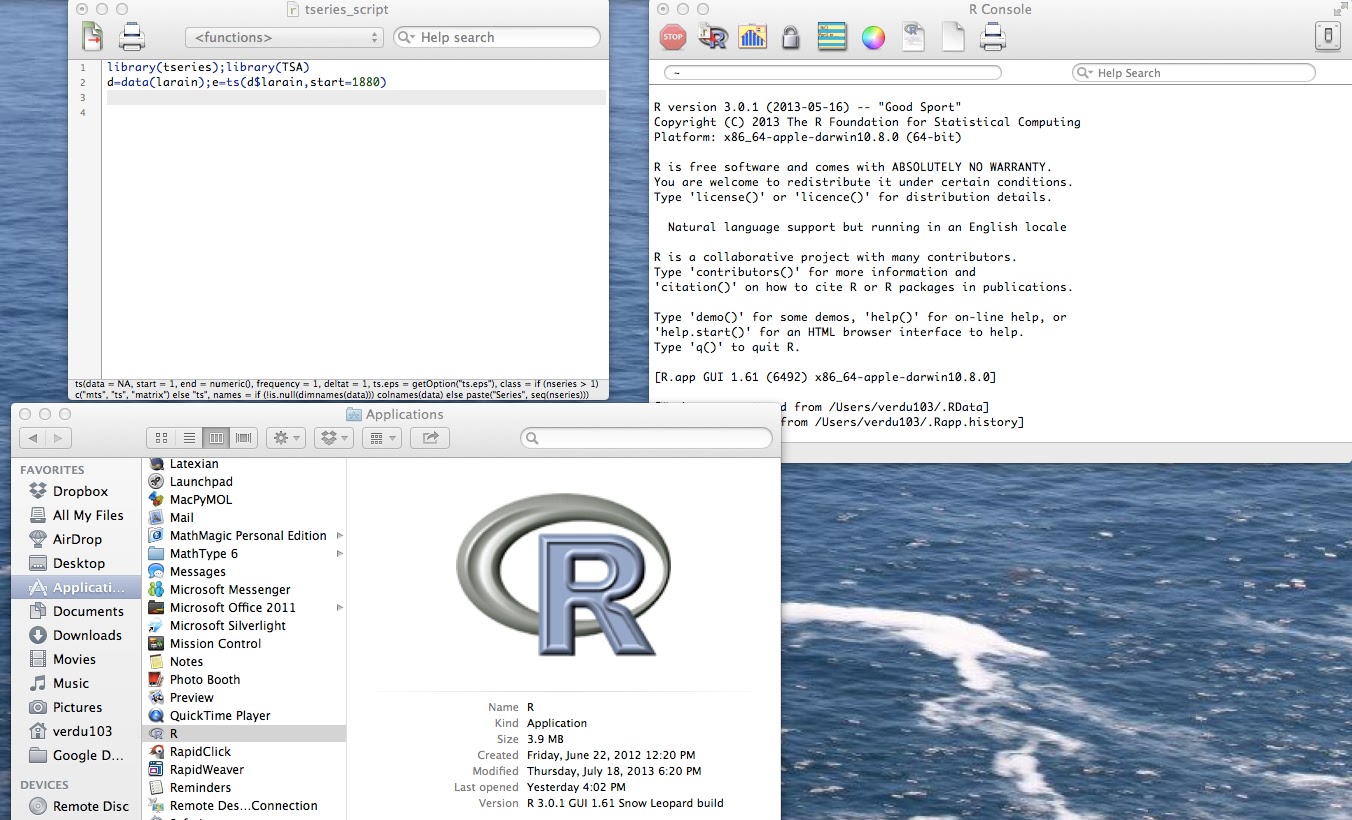
Task: Open the Finder action gear menu
Action: pos(285,438)
